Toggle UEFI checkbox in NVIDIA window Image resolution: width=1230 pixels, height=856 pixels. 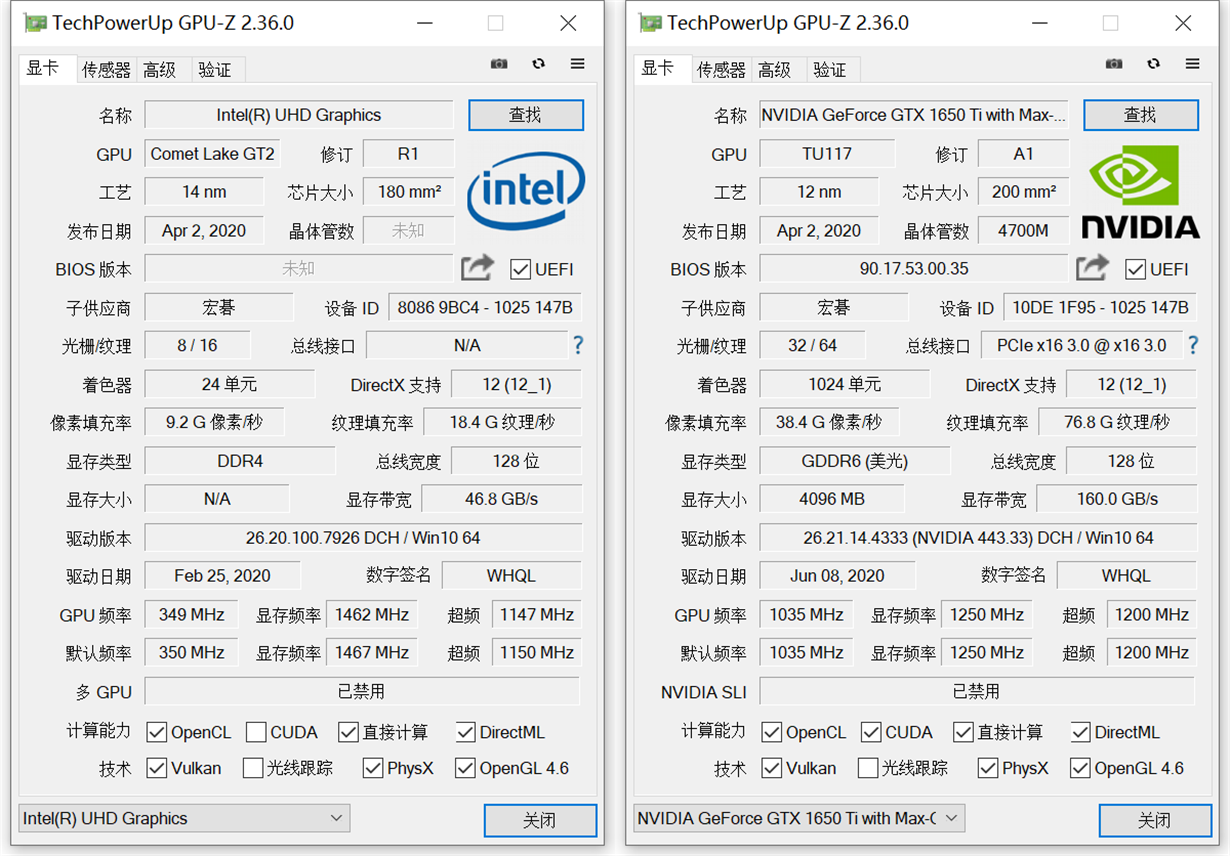click(1135, 269)
